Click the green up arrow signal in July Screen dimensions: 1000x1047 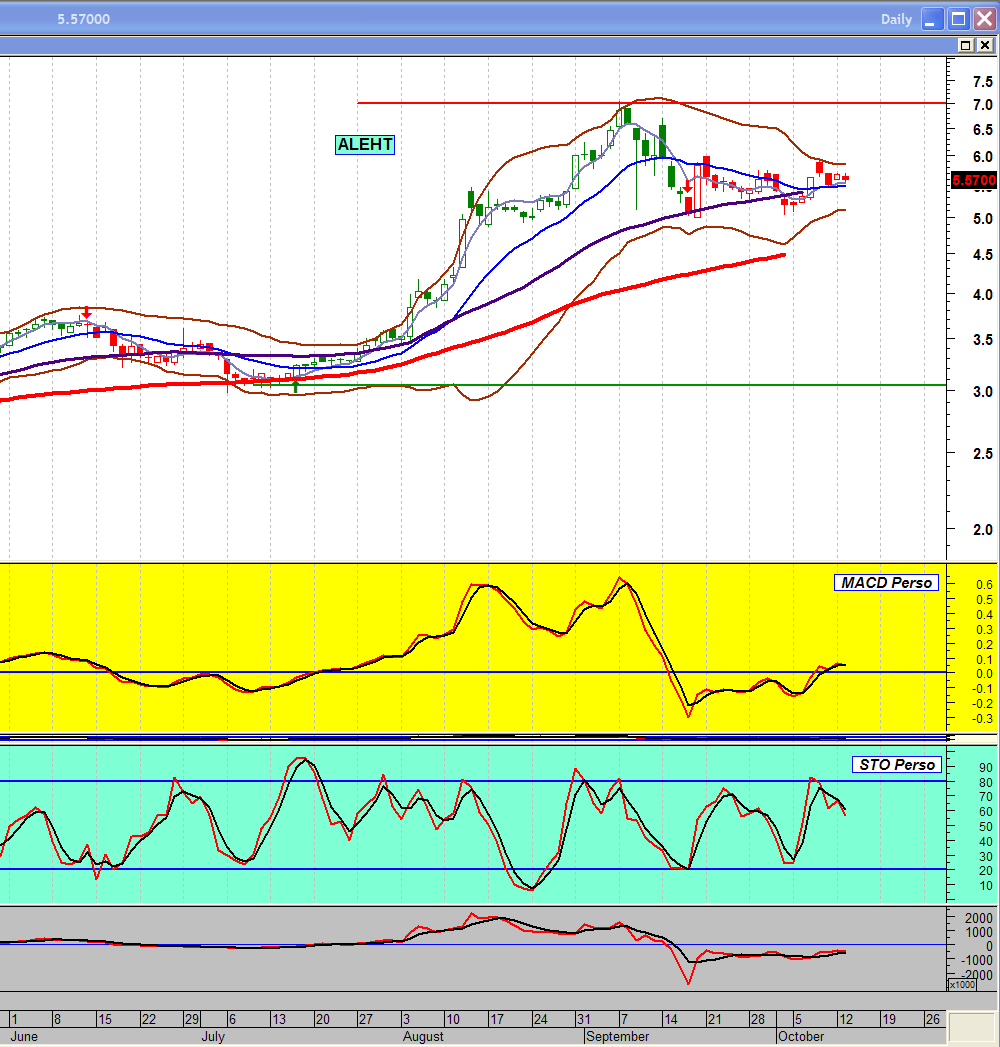[x=296, y=385]
